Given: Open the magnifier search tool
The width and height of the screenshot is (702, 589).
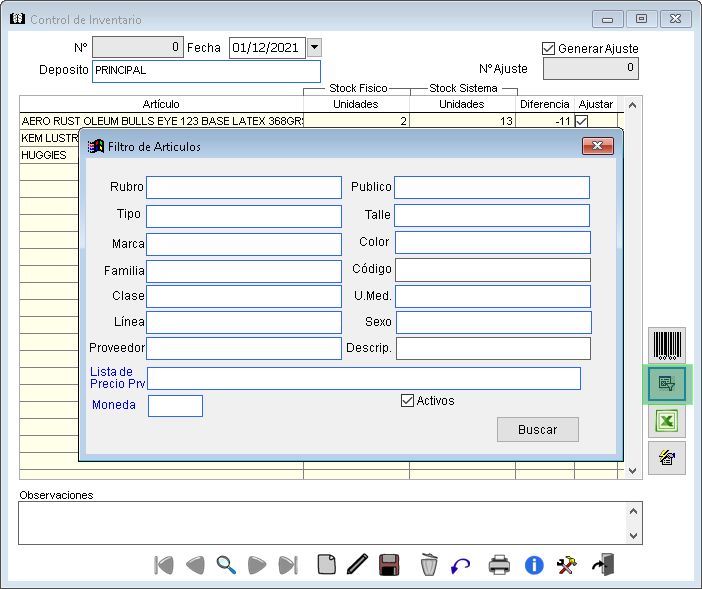Looking at the screenshot, I should (226, 565).
